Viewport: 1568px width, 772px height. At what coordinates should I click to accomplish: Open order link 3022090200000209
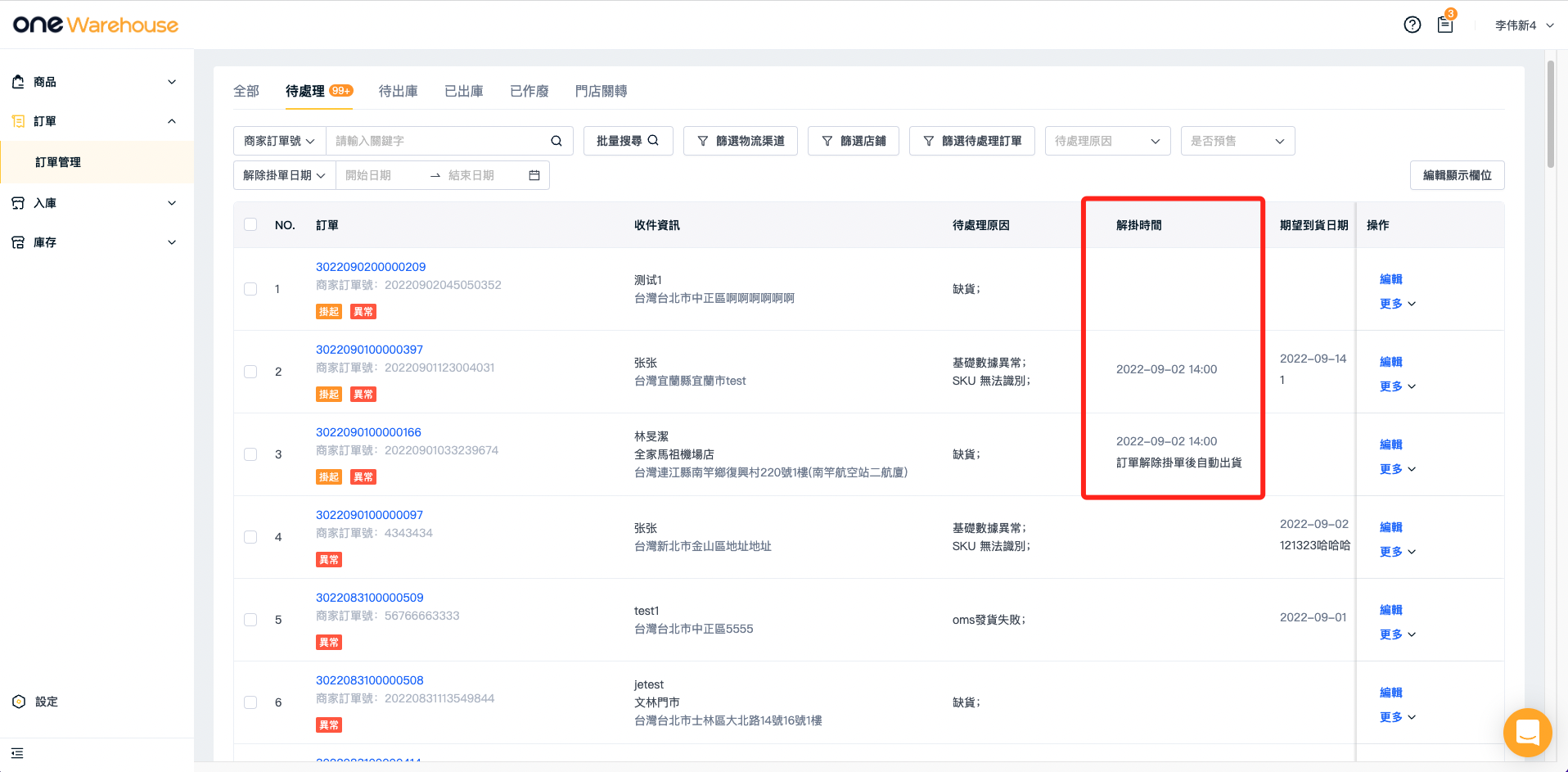[371, 267]
